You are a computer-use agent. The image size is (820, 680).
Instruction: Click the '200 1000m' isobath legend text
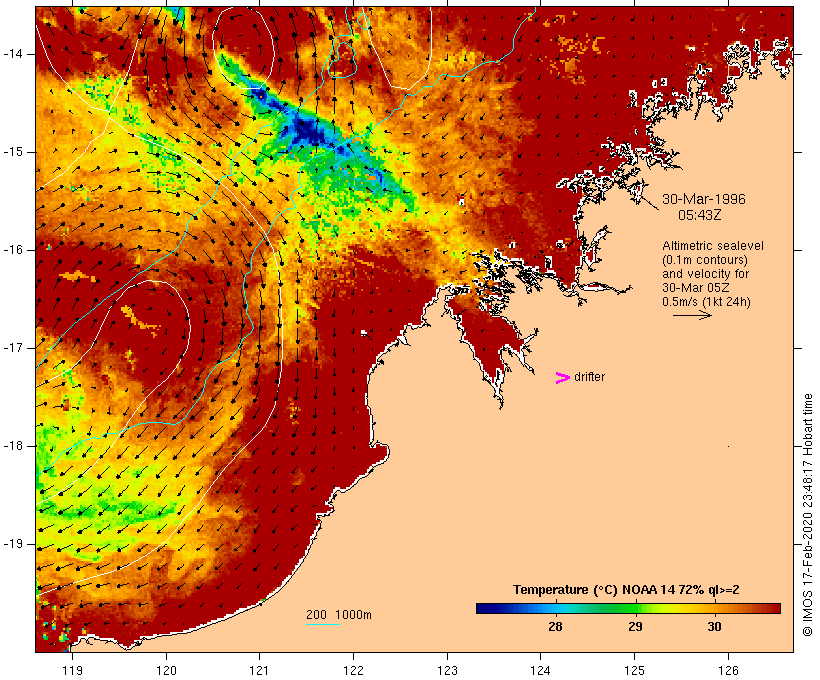click(x=339, y=615)
